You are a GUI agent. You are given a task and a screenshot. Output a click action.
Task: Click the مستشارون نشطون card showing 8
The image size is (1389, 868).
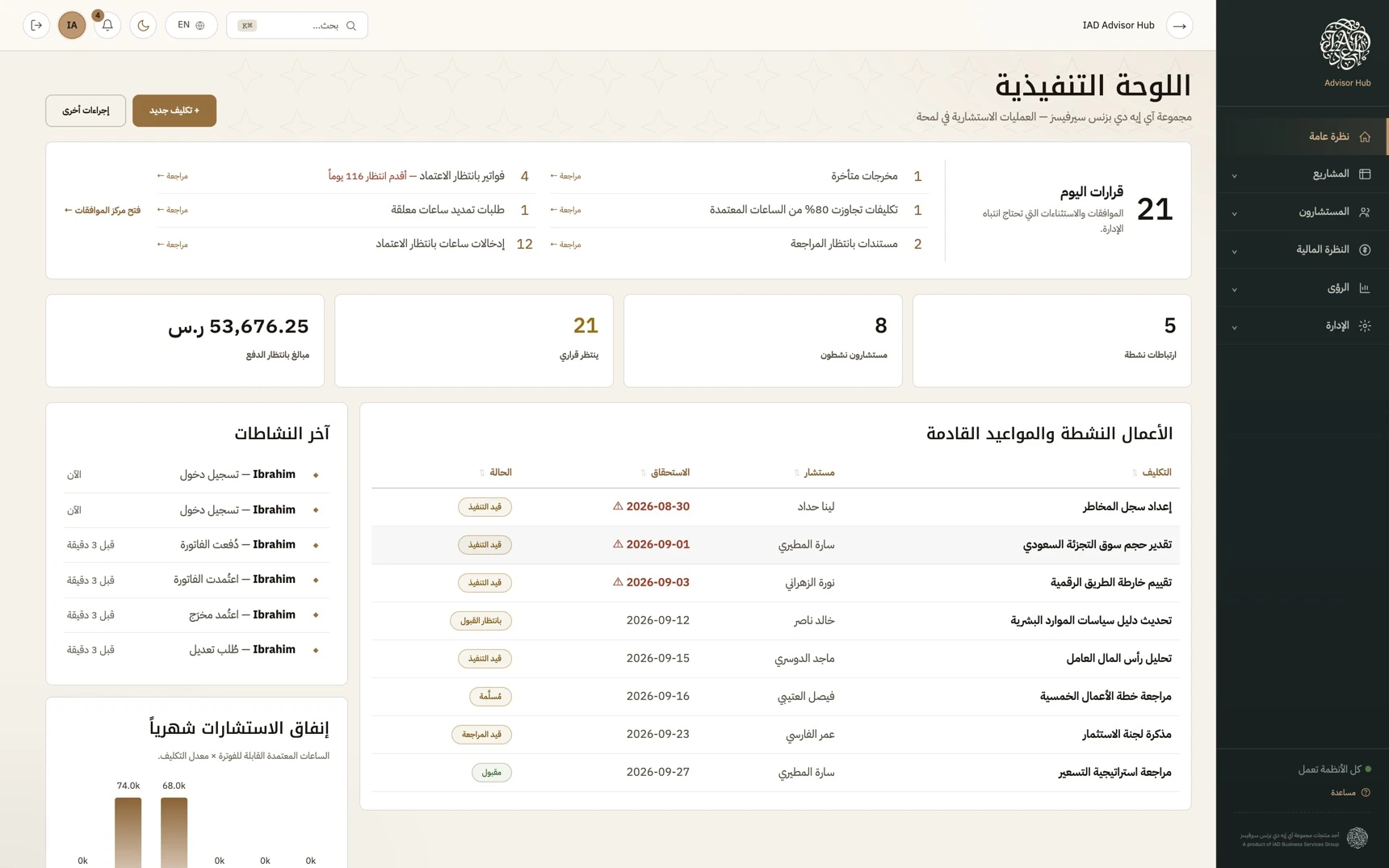tap(763, 341)
